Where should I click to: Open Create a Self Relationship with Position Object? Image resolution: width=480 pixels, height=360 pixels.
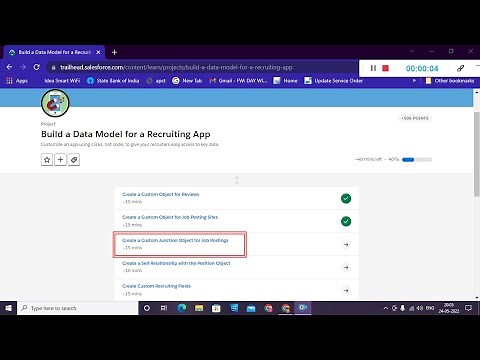176,263
